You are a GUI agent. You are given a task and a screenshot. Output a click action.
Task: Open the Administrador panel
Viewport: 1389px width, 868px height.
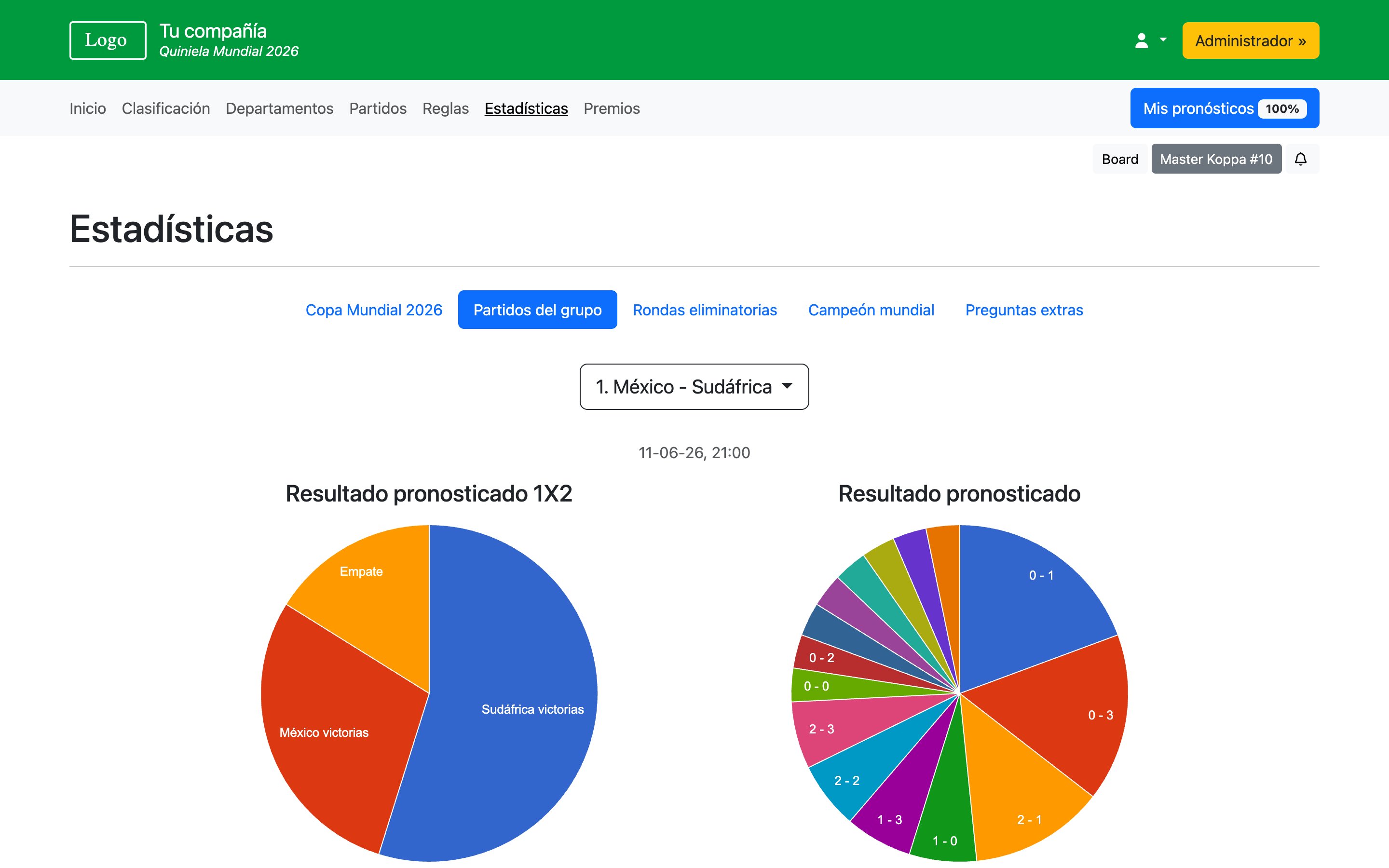coord(1250,41)
